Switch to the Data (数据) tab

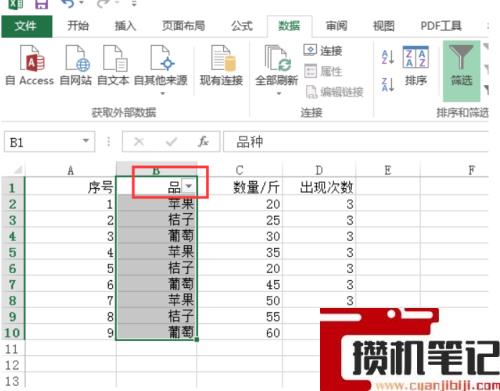pos(289,26)
